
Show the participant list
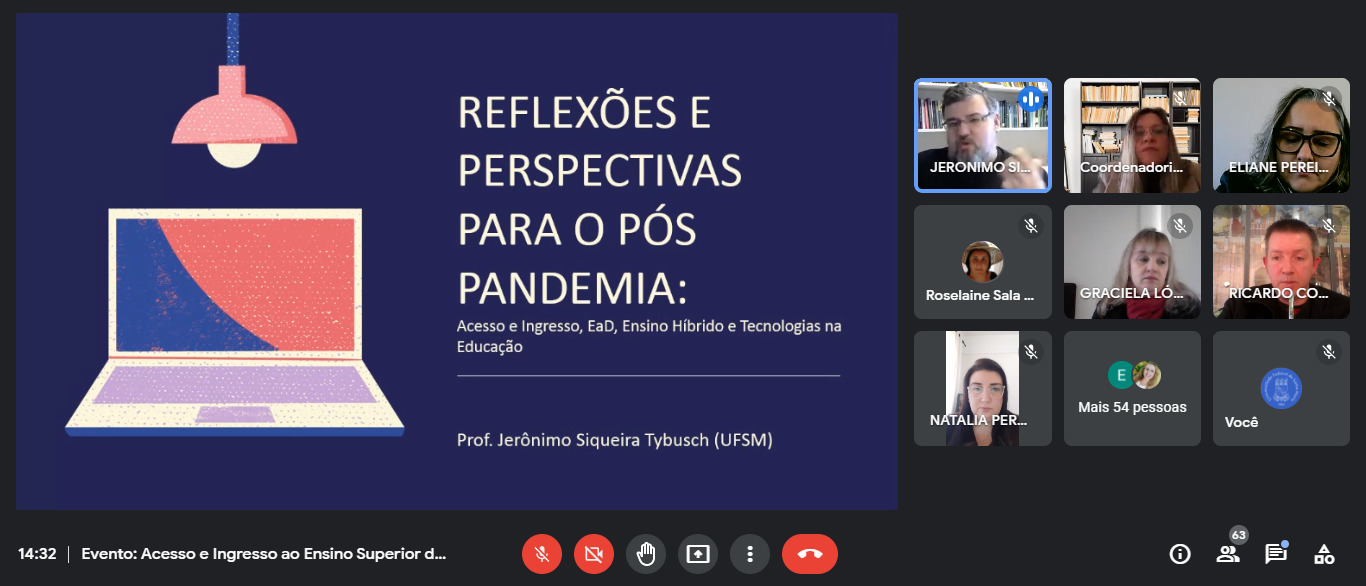[x=1228, y=553]
